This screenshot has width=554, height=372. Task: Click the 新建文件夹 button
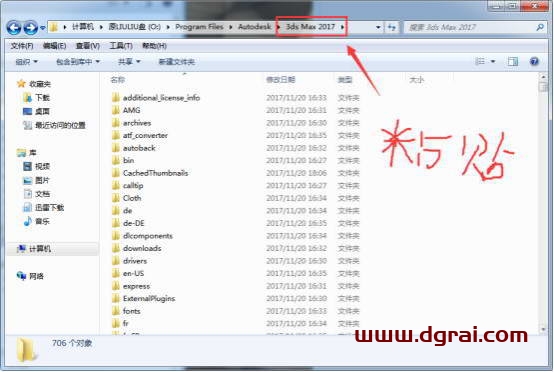(177, 62)
